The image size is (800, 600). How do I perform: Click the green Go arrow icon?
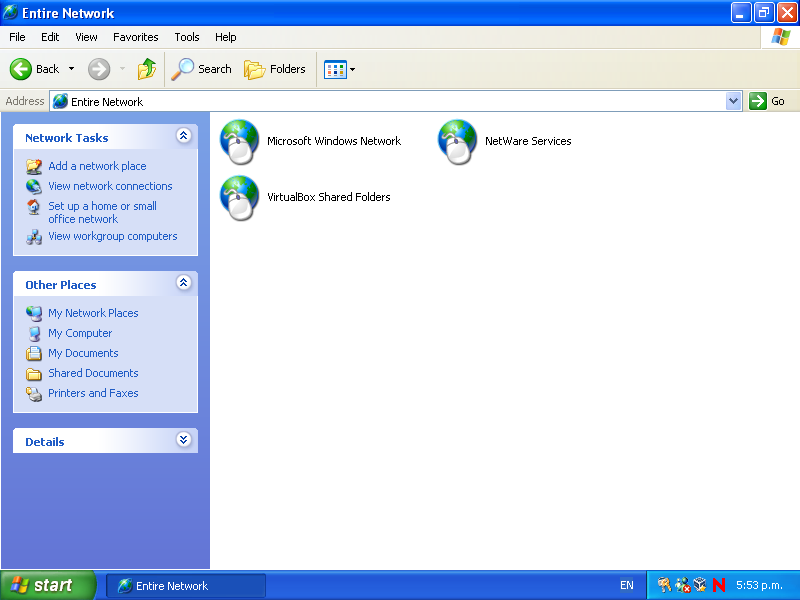coord(758,101)
